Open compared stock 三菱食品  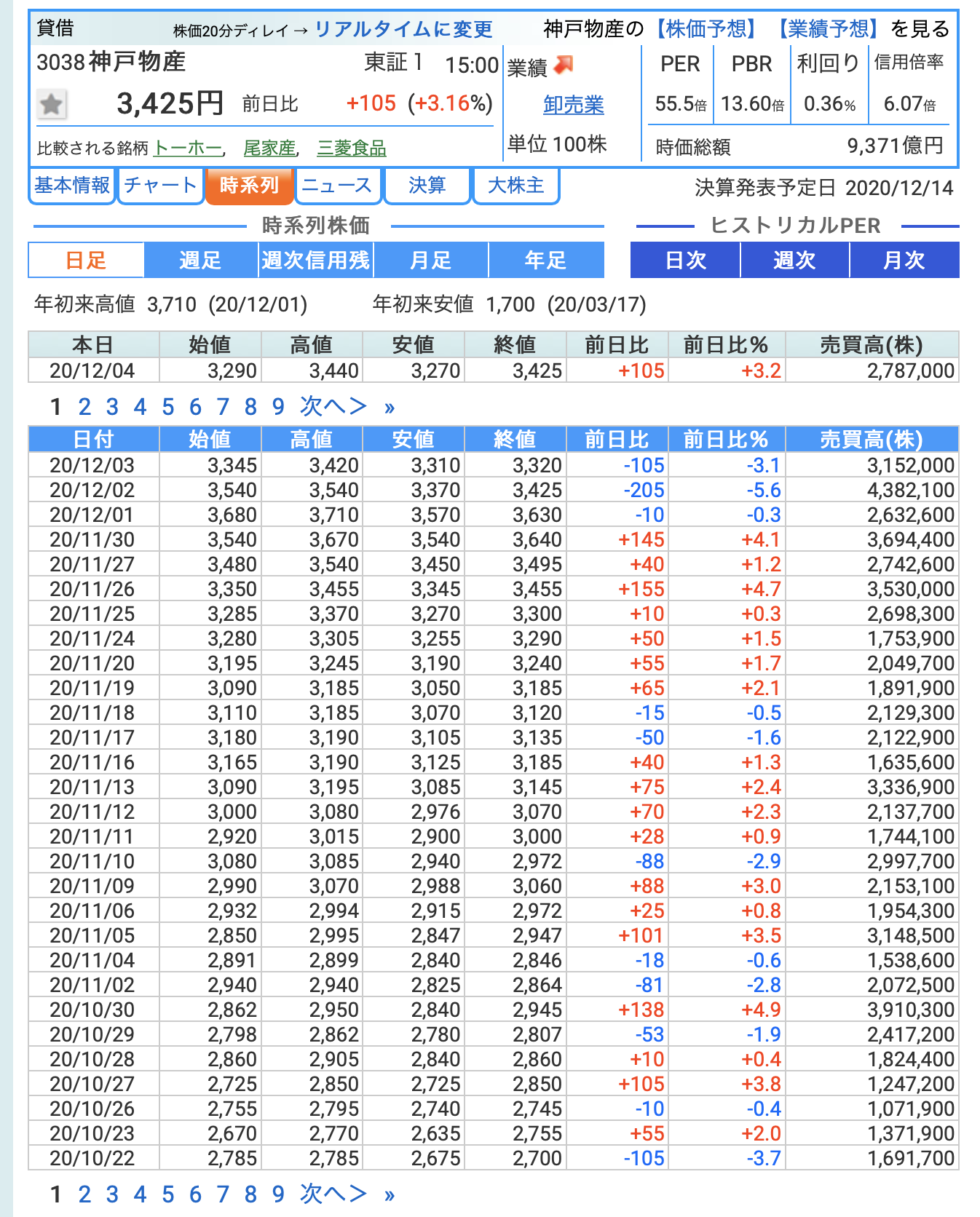(352, 148)
